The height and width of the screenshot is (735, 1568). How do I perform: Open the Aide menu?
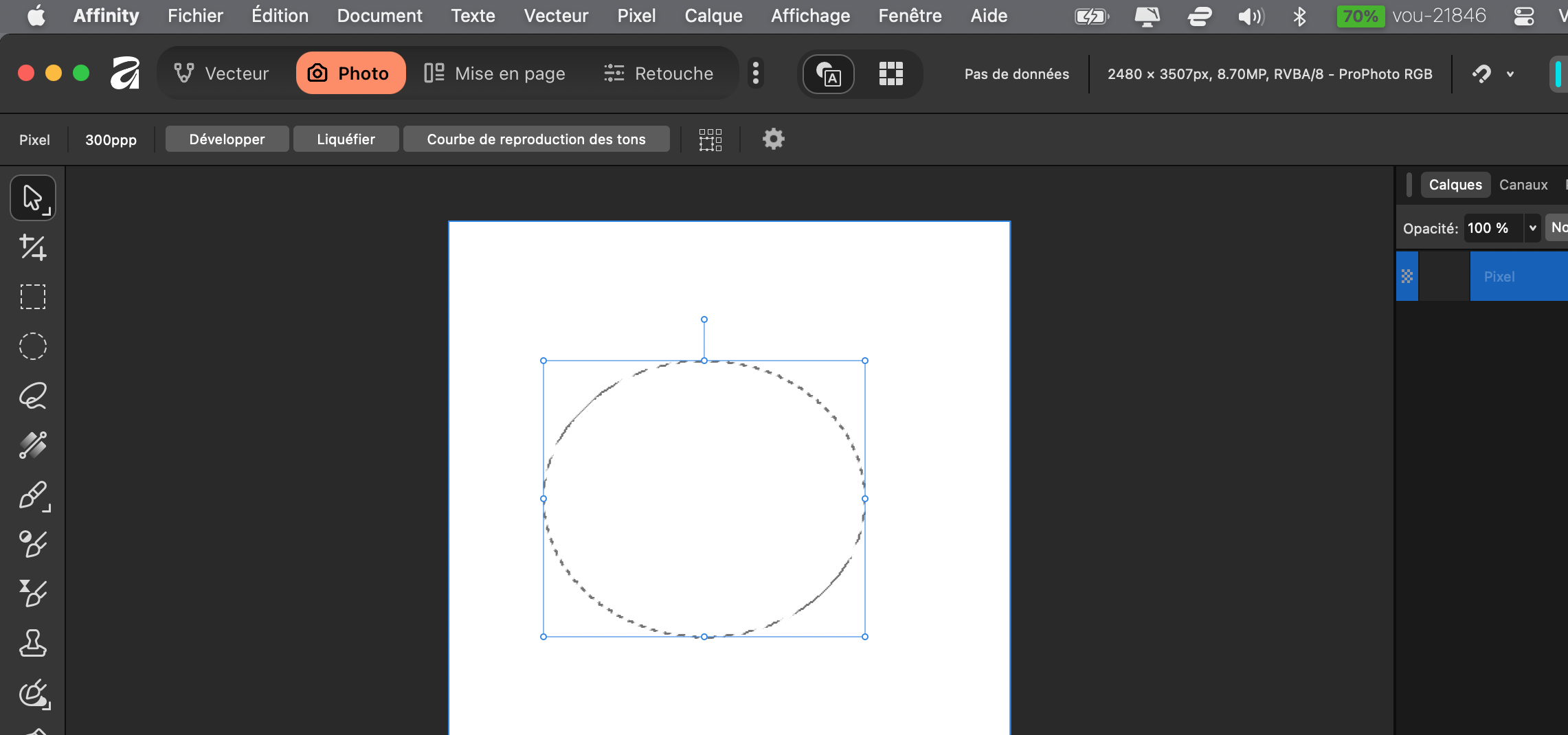tap(989, 16)
